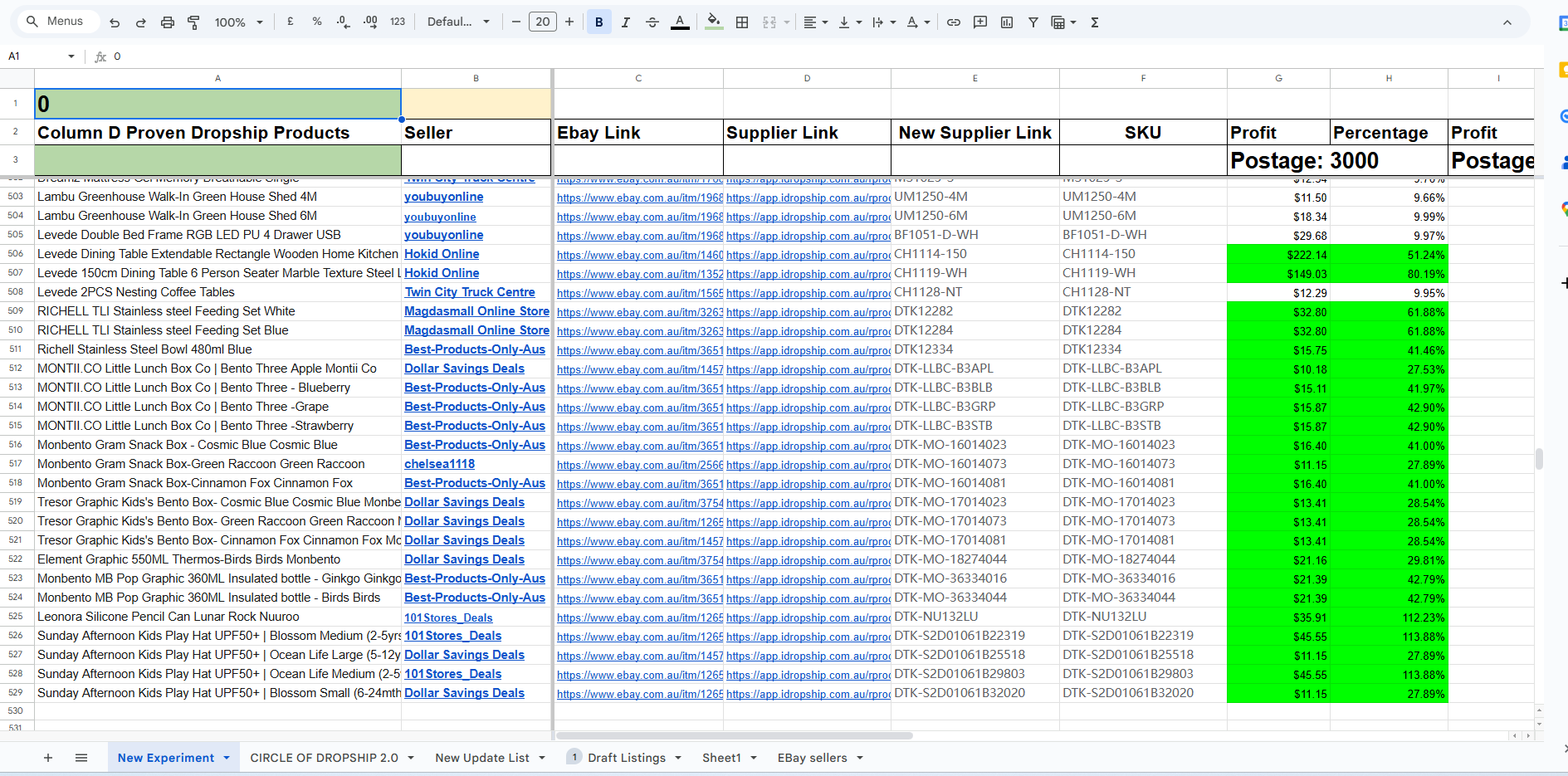Open New Experiment tab menu arrow
Viewport: 1568px width, 776px height.
[x=227, y=758]
